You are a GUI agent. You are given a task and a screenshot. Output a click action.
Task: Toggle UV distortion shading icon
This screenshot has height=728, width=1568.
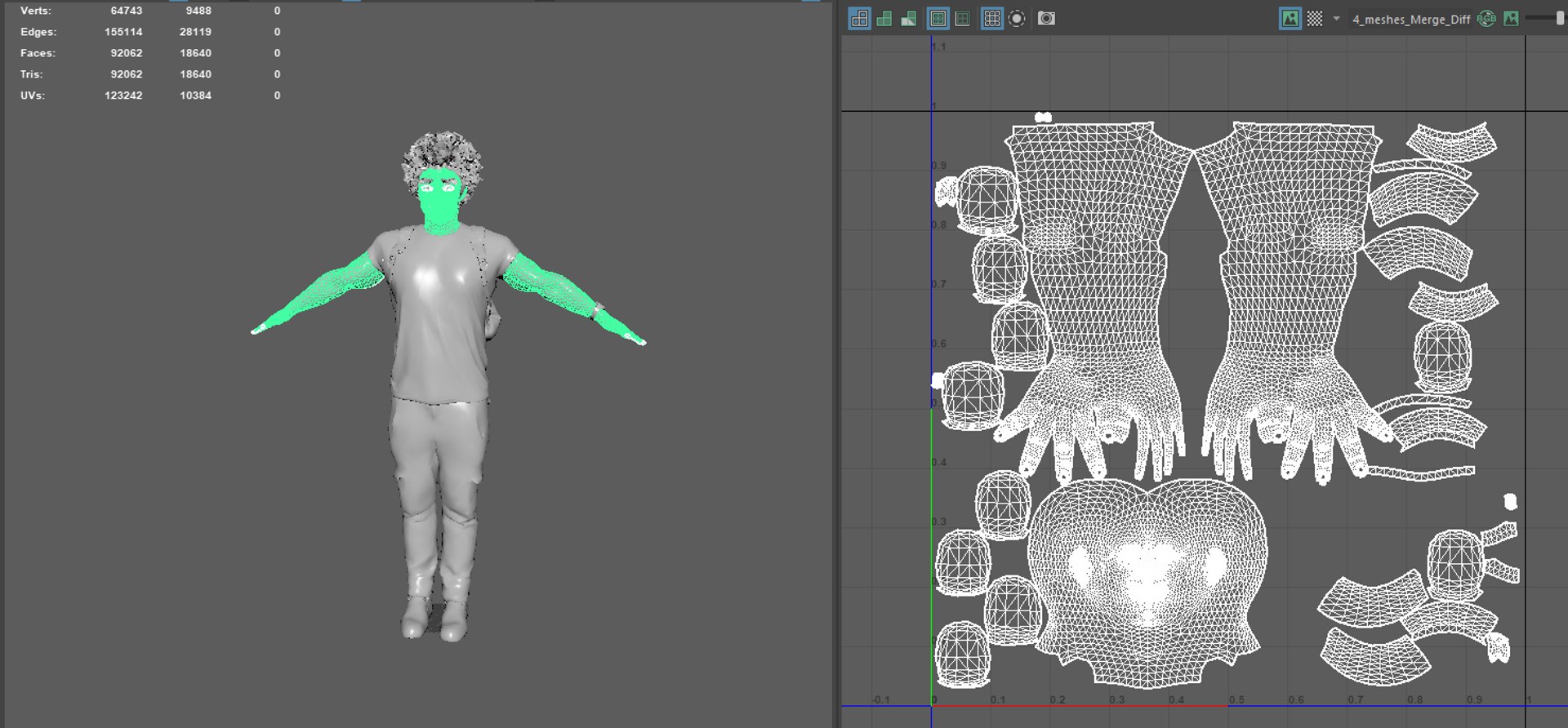pos(908,19)
